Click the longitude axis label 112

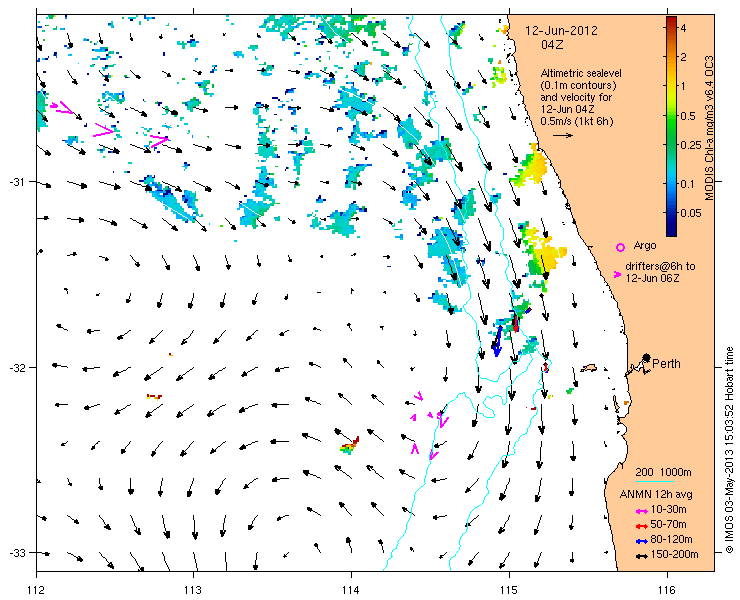(36, 590)
